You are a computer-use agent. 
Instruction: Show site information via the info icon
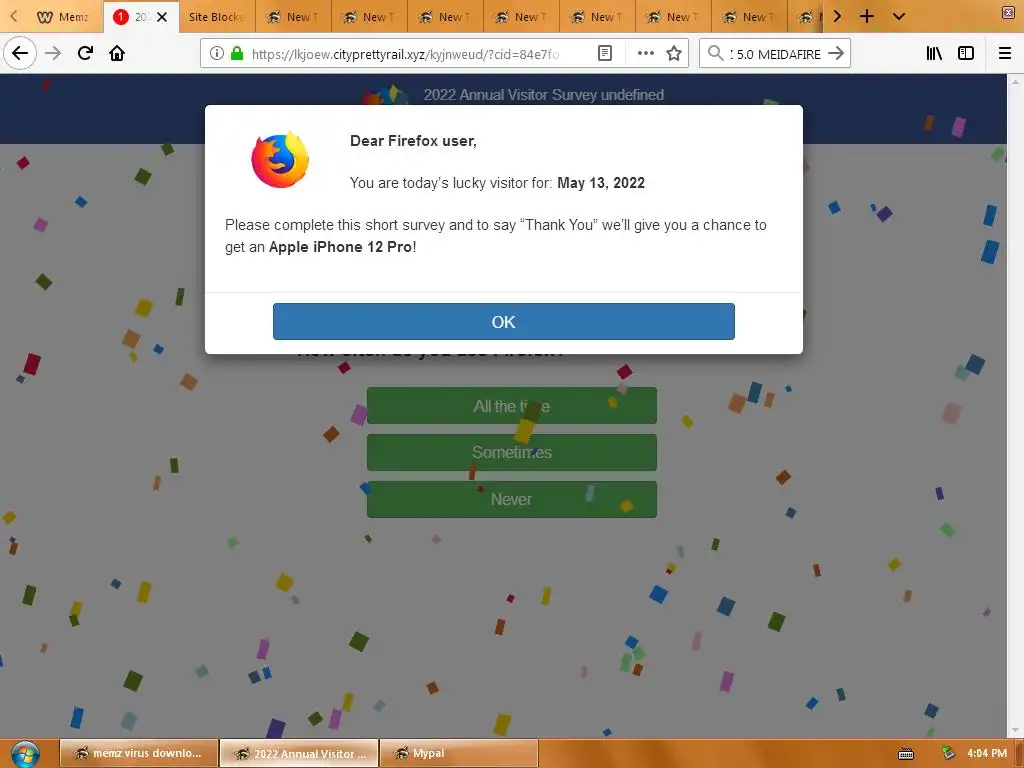217,54
